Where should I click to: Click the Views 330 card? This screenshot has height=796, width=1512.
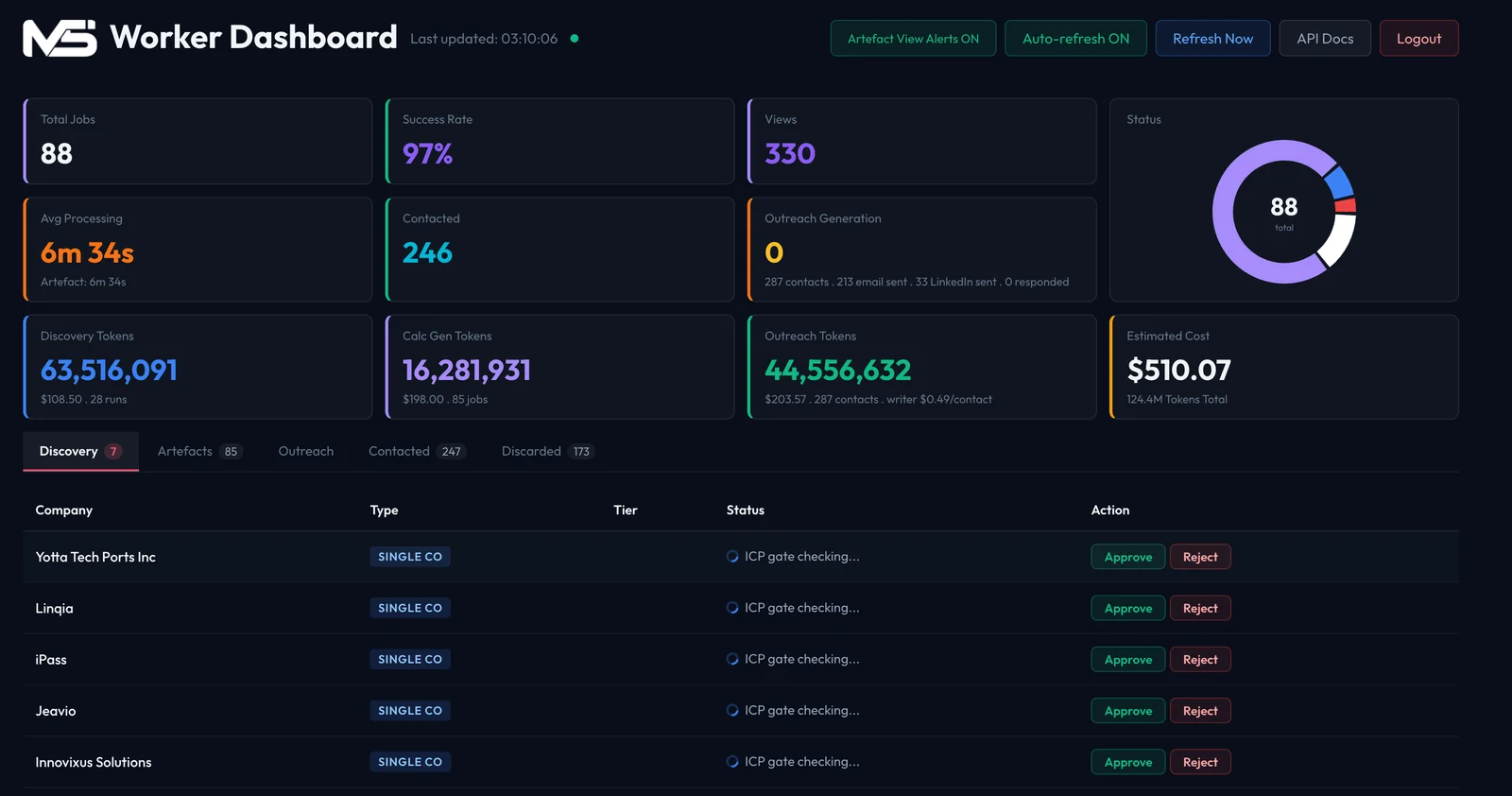921,141
